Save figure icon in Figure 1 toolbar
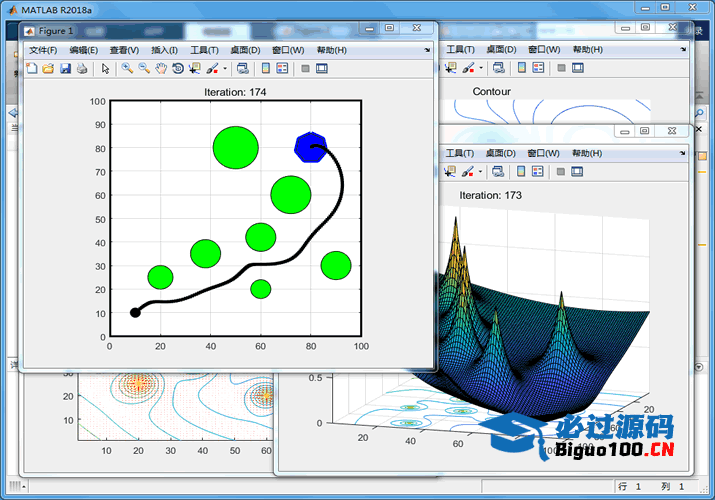 click(65, 68)
